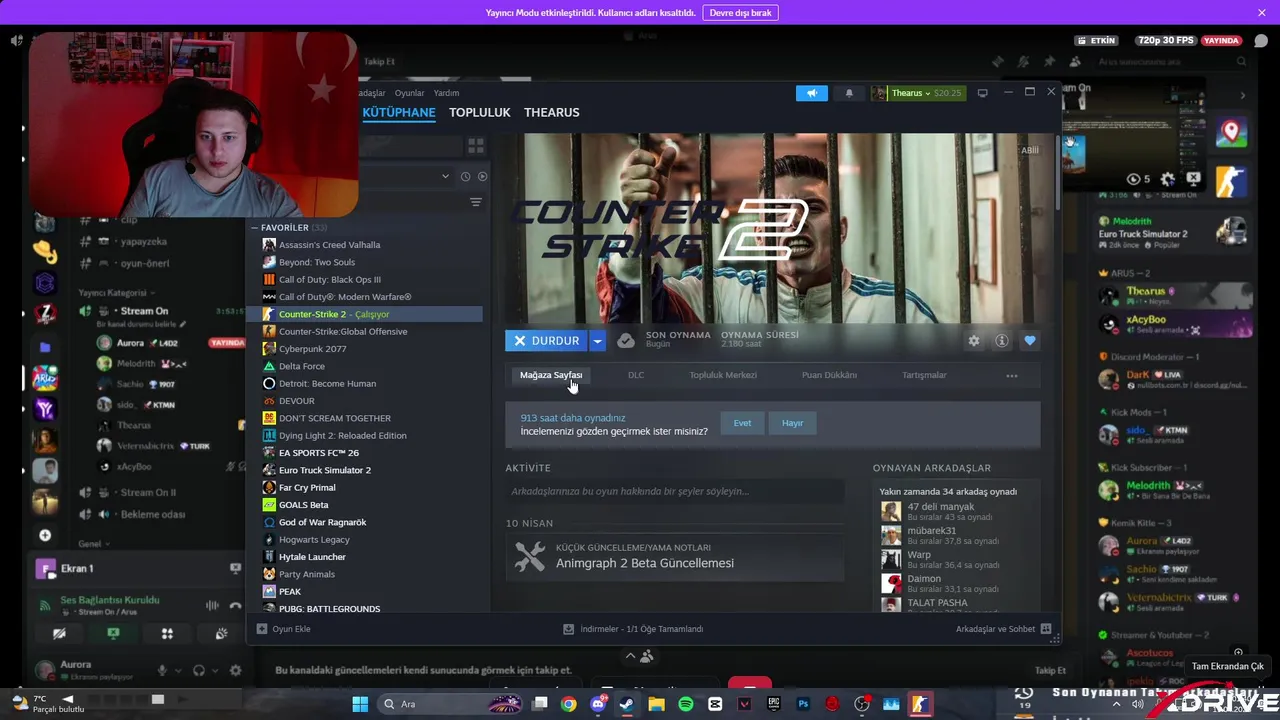The width and height of the screenshot is (1280, 720).
Task: Expand the library category dropdown chevron
Action: pyautogui.click(x=445, y=176)
